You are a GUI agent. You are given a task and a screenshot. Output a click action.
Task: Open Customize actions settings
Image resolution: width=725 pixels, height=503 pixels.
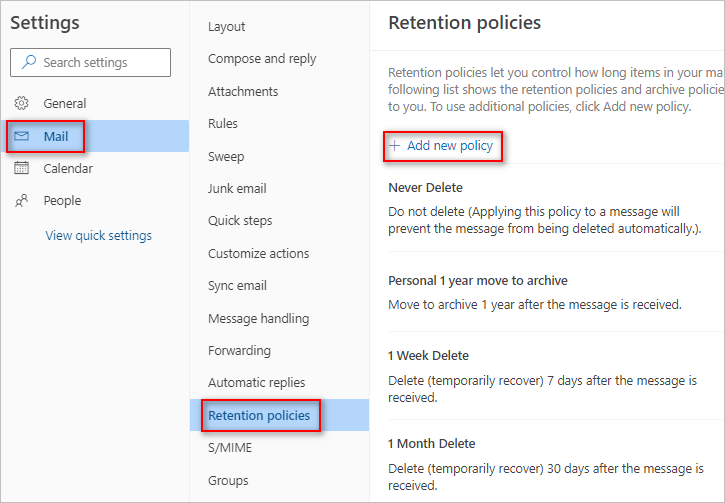point(258,253)
